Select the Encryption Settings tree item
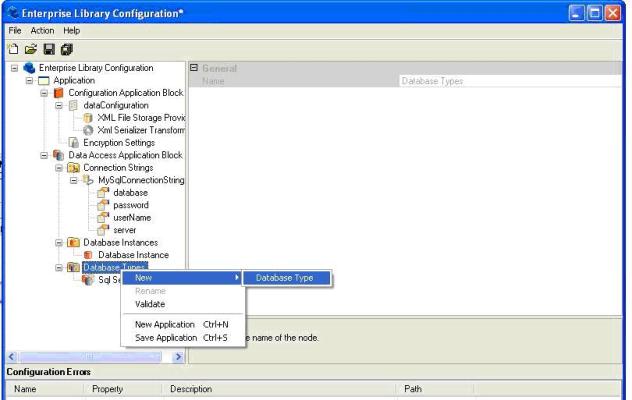The width and height of the screenshot is (632, 400). [119, 143]
